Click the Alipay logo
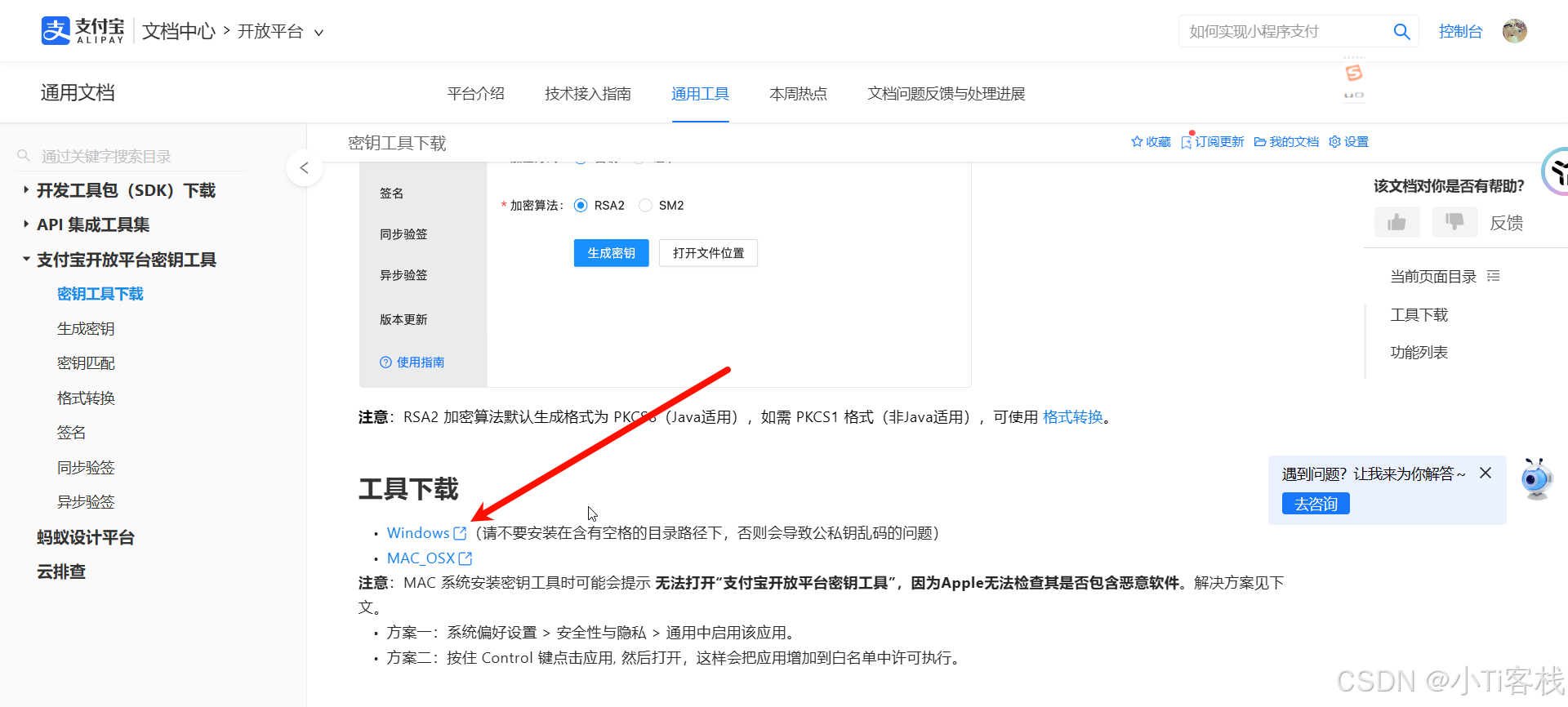 pyautogui.click(x=82, y=31)
